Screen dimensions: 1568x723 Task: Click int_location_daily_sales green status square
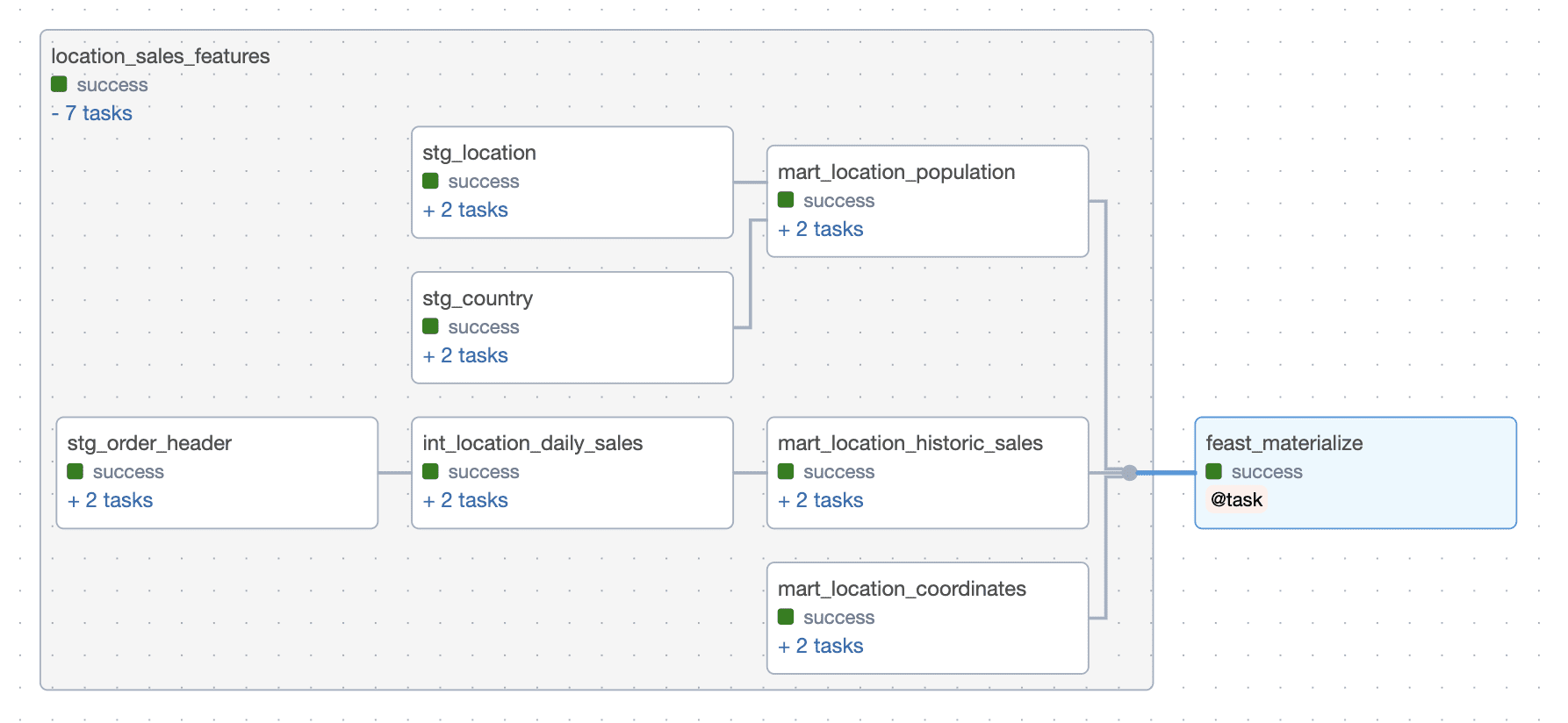(x=430, y=471)
